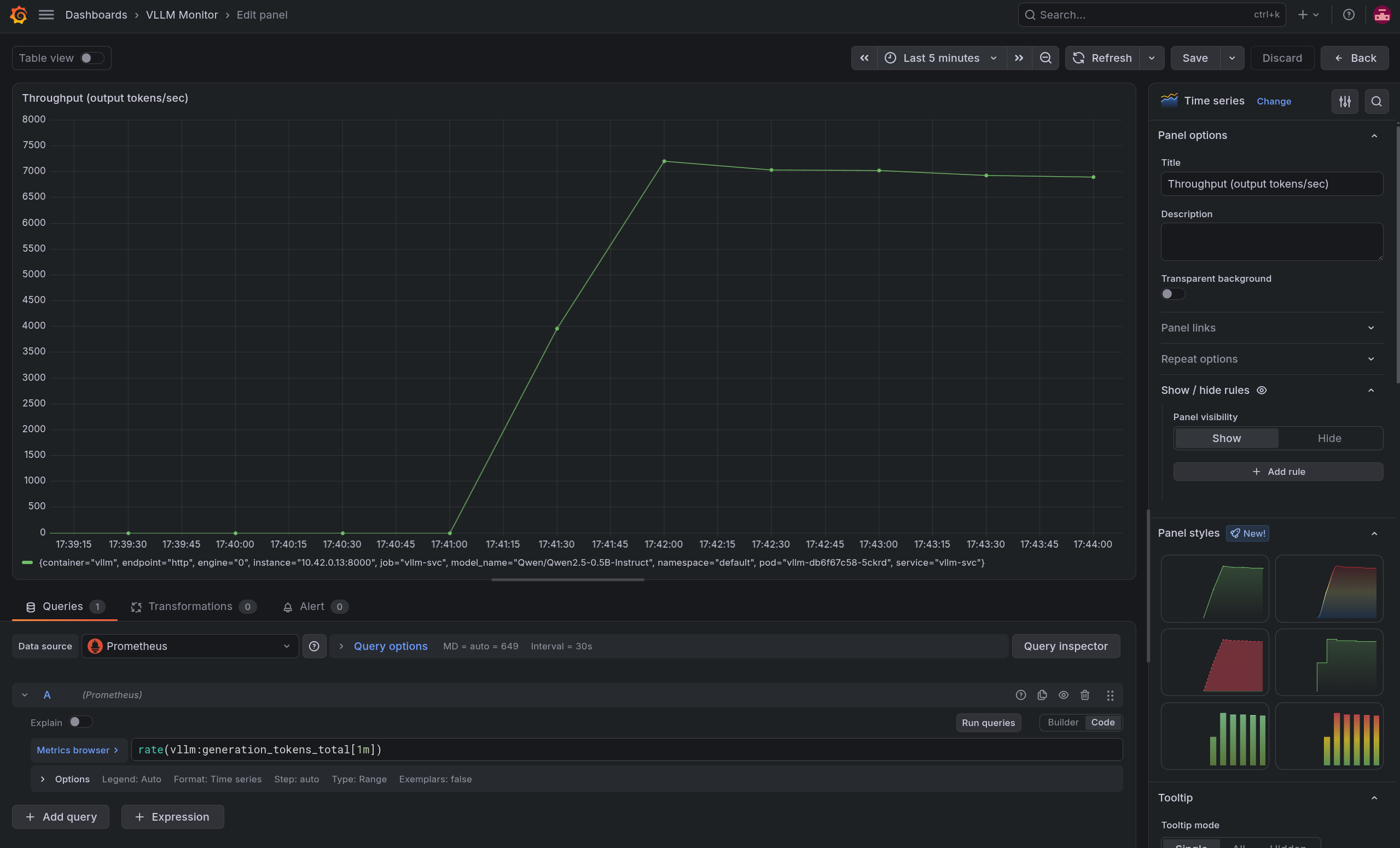
Task: Click the Save button
Action: 1195,58
